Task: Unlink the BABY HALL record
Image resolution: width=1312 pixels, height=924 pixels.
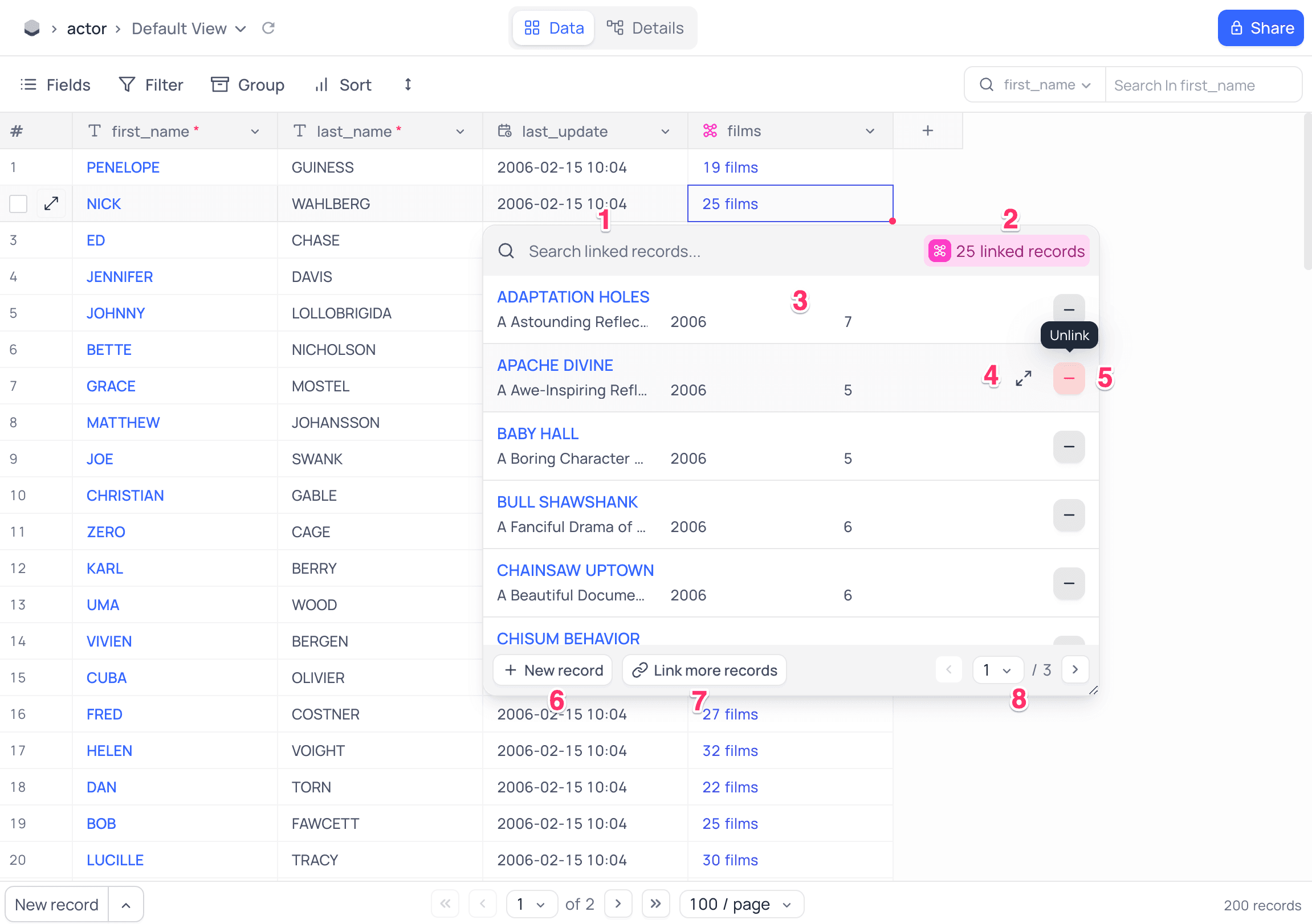Action: pos(1069,447)
